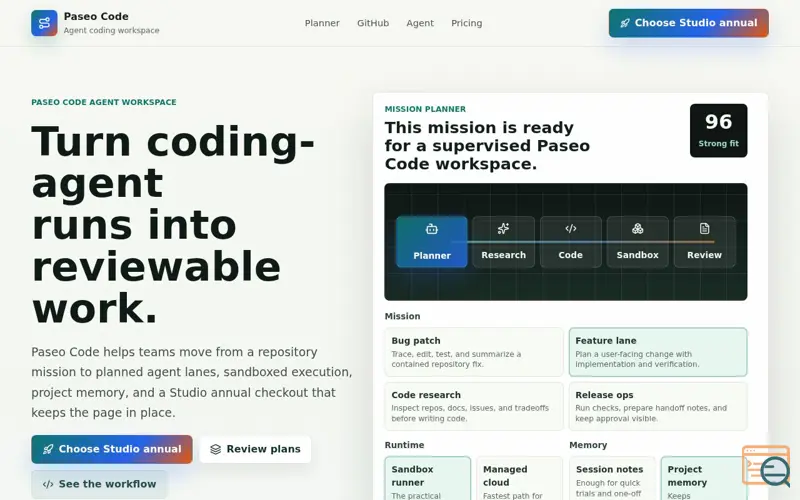The height and width of the screenshot is (500, 800).
Task: Click the Planner robot icon
Action: [x=432, y=229]
